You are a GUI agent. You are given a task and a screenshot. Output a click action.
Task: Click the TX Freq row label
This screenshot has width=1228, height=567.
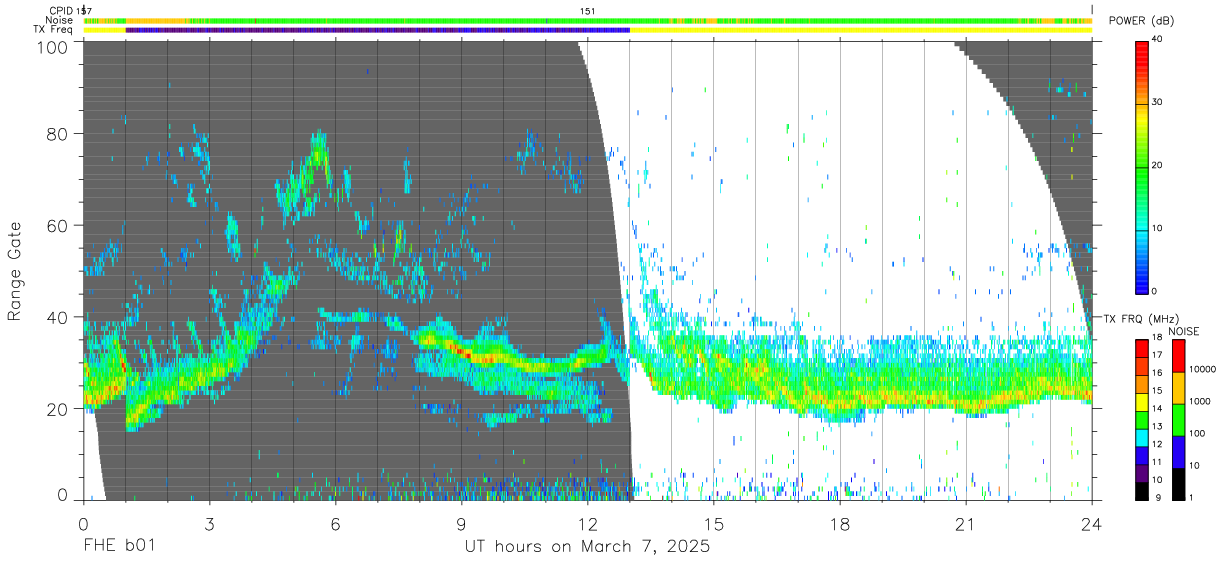[54, 29]
